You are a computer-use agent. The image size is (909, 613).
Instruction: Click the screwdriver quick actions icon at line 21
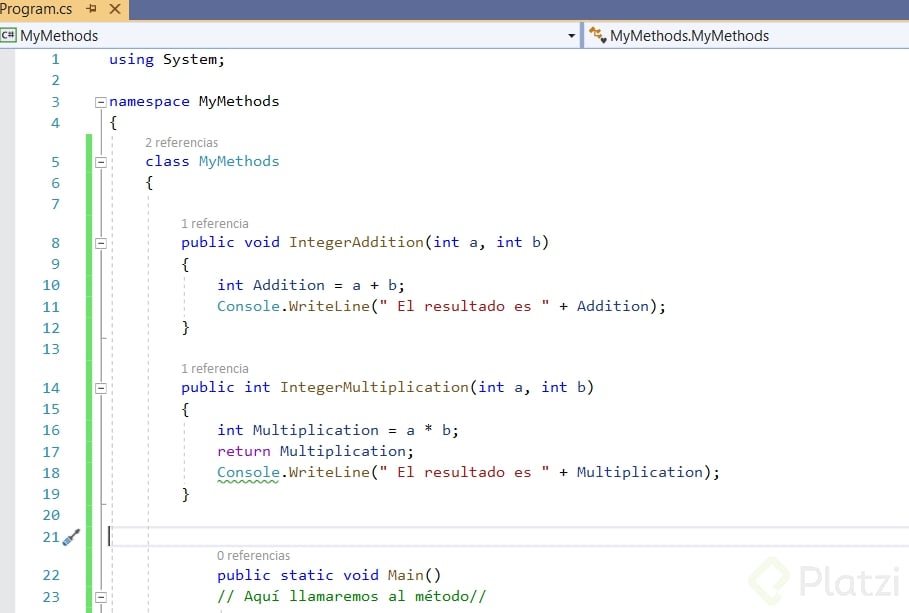(71, 538)
